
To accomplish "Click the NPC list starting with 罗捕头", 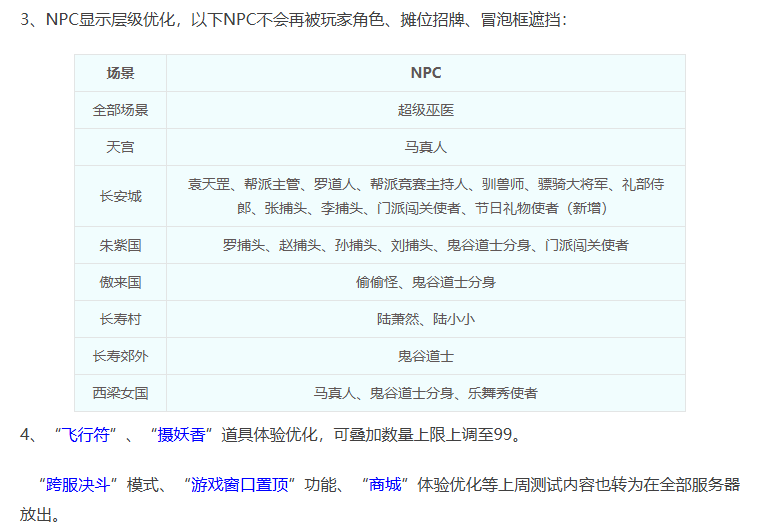I will click(x=426, y=246).
